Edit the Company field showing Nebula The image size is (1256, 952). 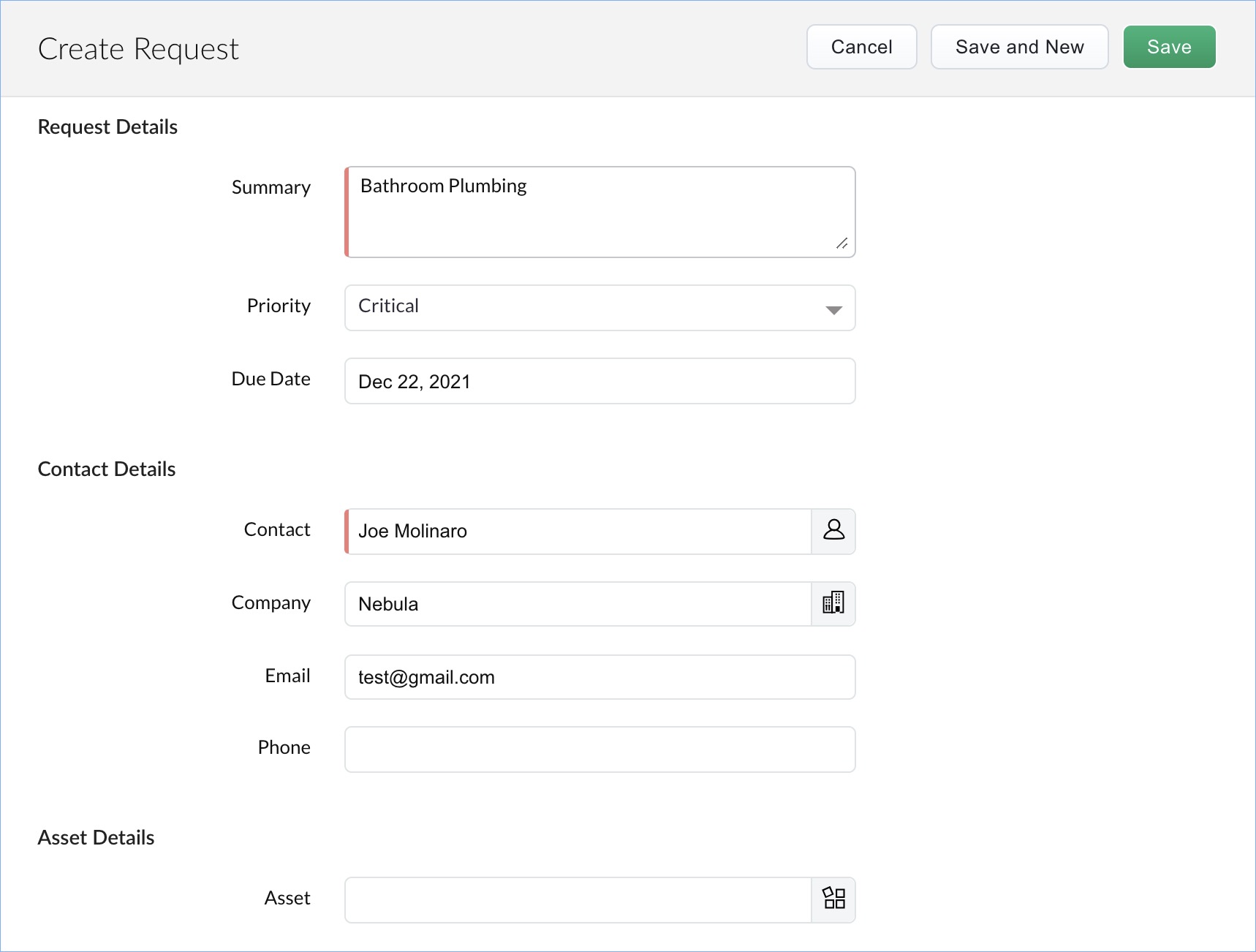(x=578, y=604)
